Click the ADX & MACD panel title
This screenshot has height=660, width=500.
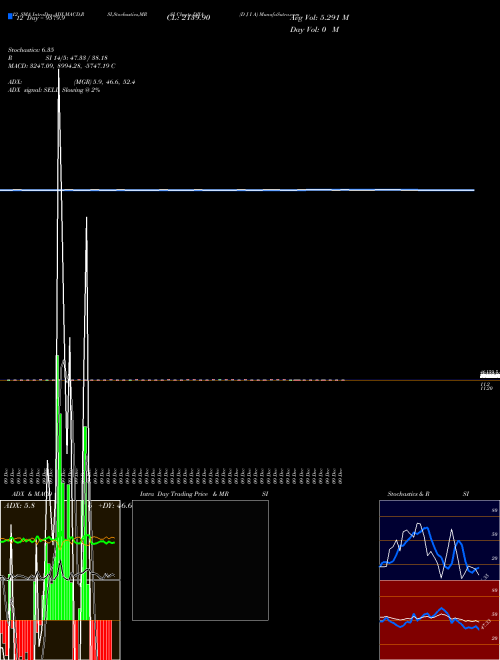[32, 494]
